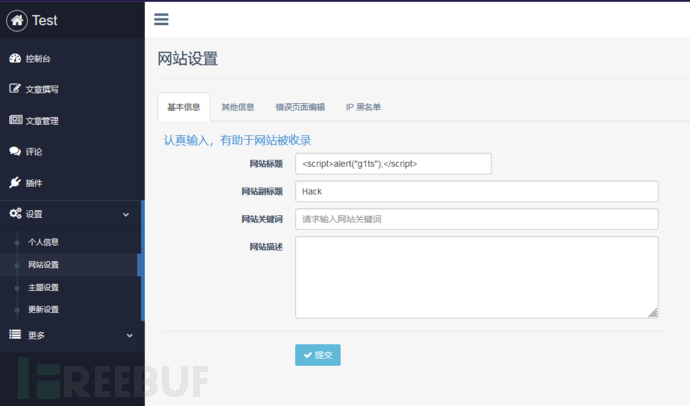Screen dimensions: 690x406
Task: Switch to the 错误页面编辑 tab
Action: click(x=300, y=107)
